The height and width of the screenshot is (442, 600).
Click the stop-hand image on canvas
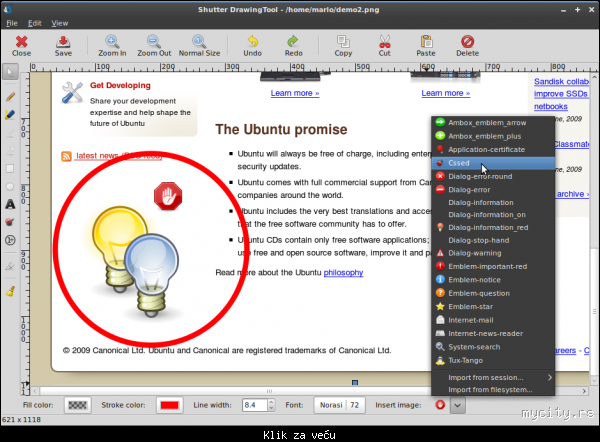click(168, 196)
